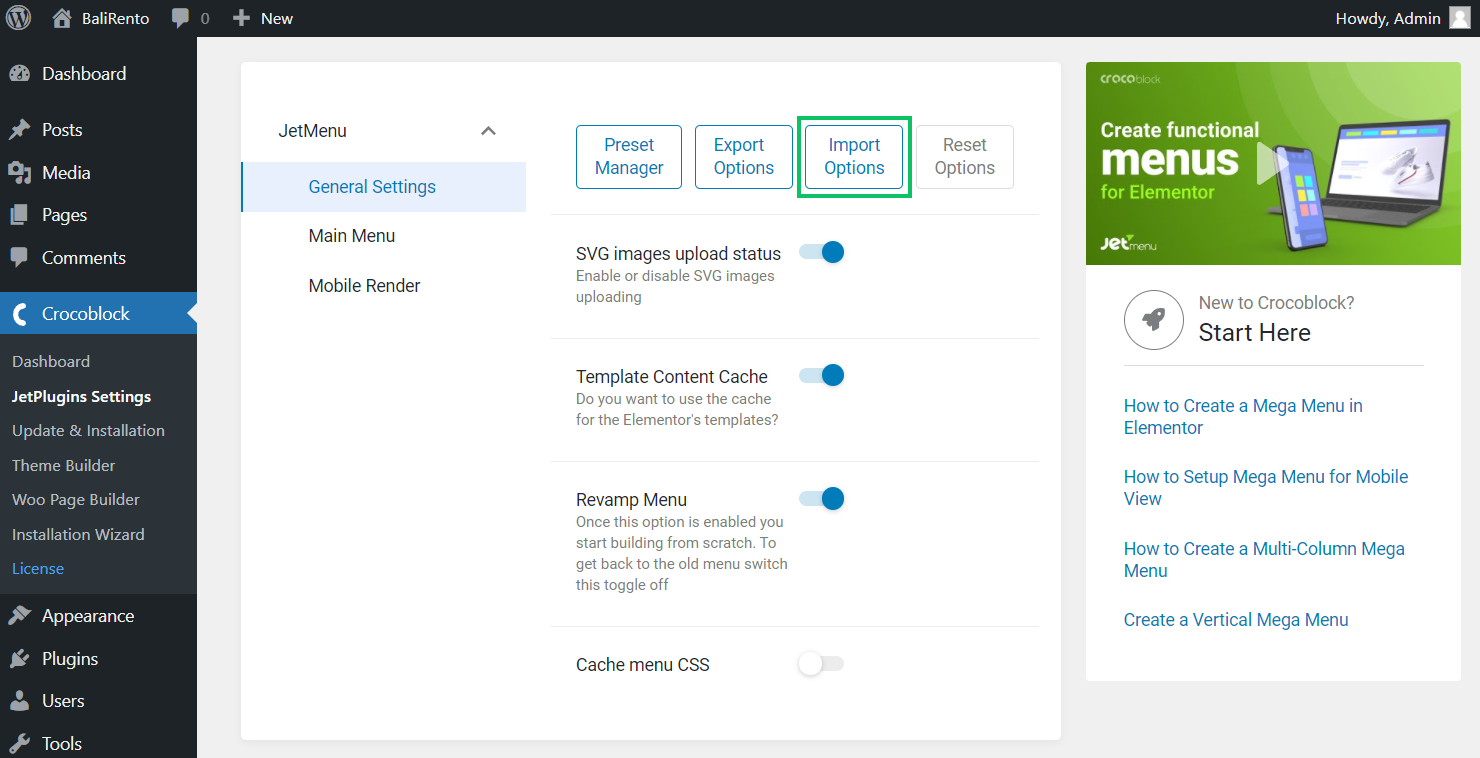Open the Media sidebar menu label
1480x758 pixels.
pos(66,173)
